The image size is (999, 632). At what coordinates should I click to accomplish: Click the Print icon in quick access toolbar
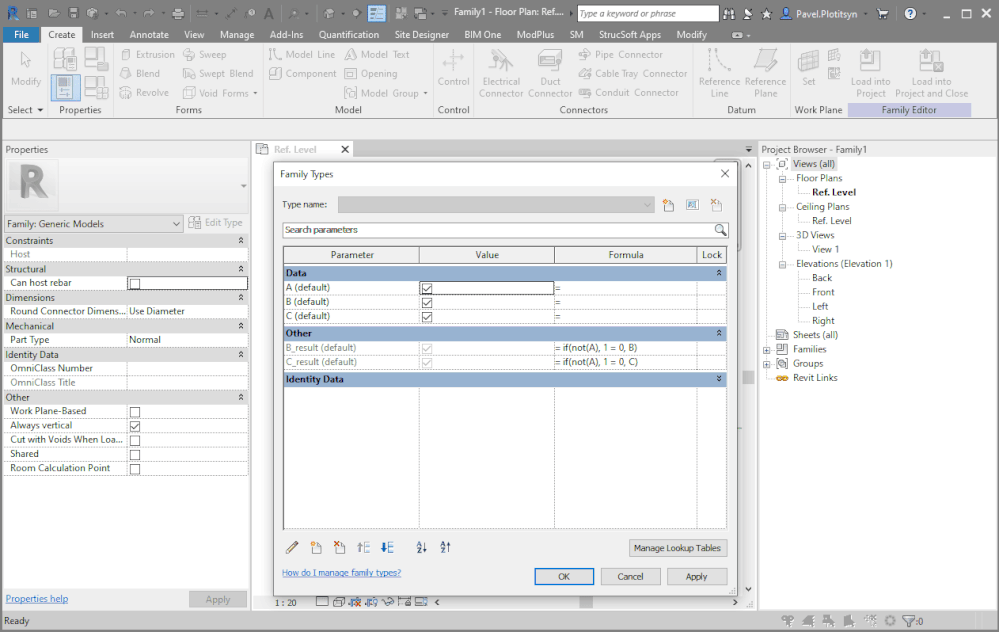[178, 13]
